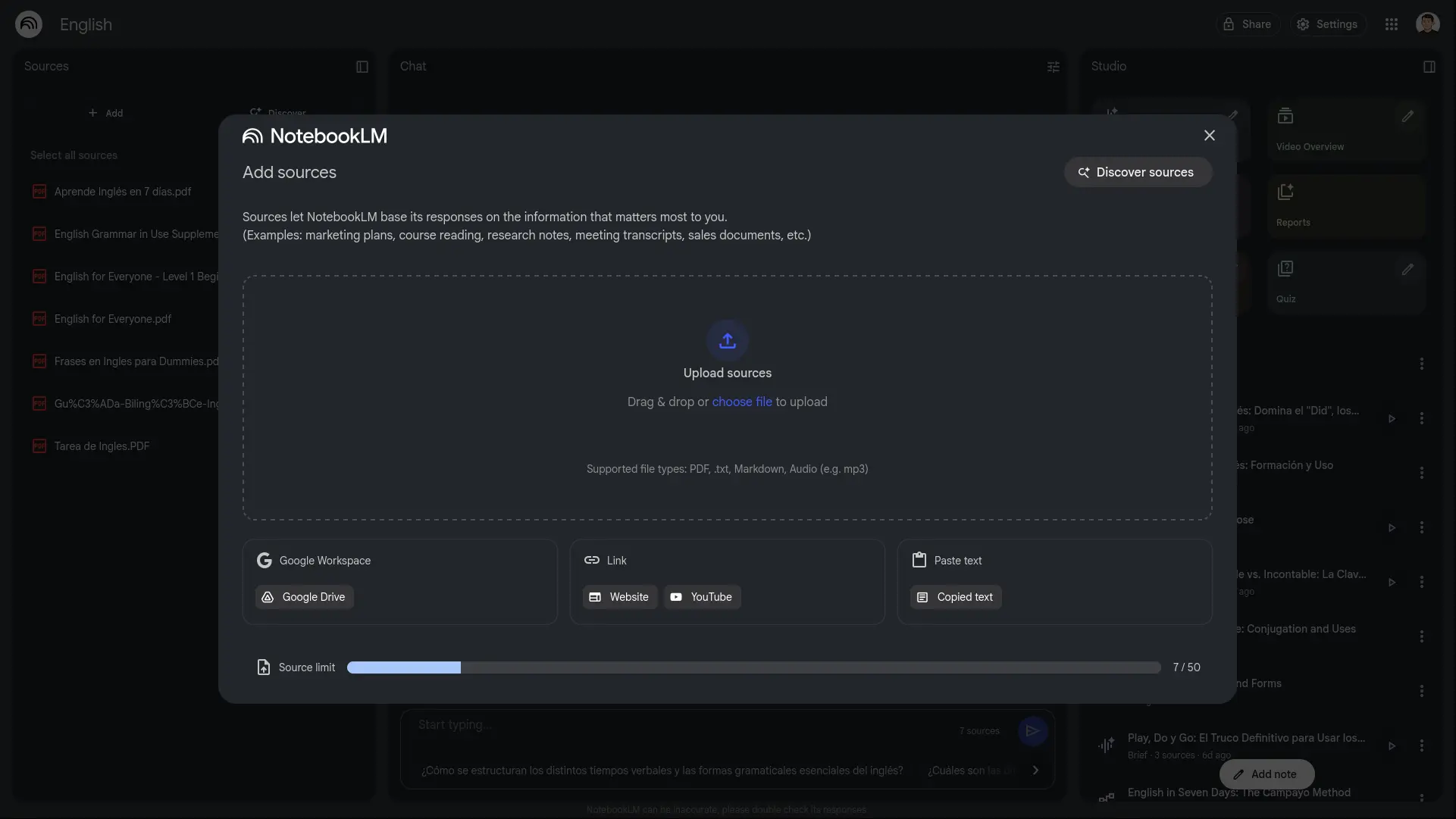Collapse the Studio panel

(x=1429, y=67)
